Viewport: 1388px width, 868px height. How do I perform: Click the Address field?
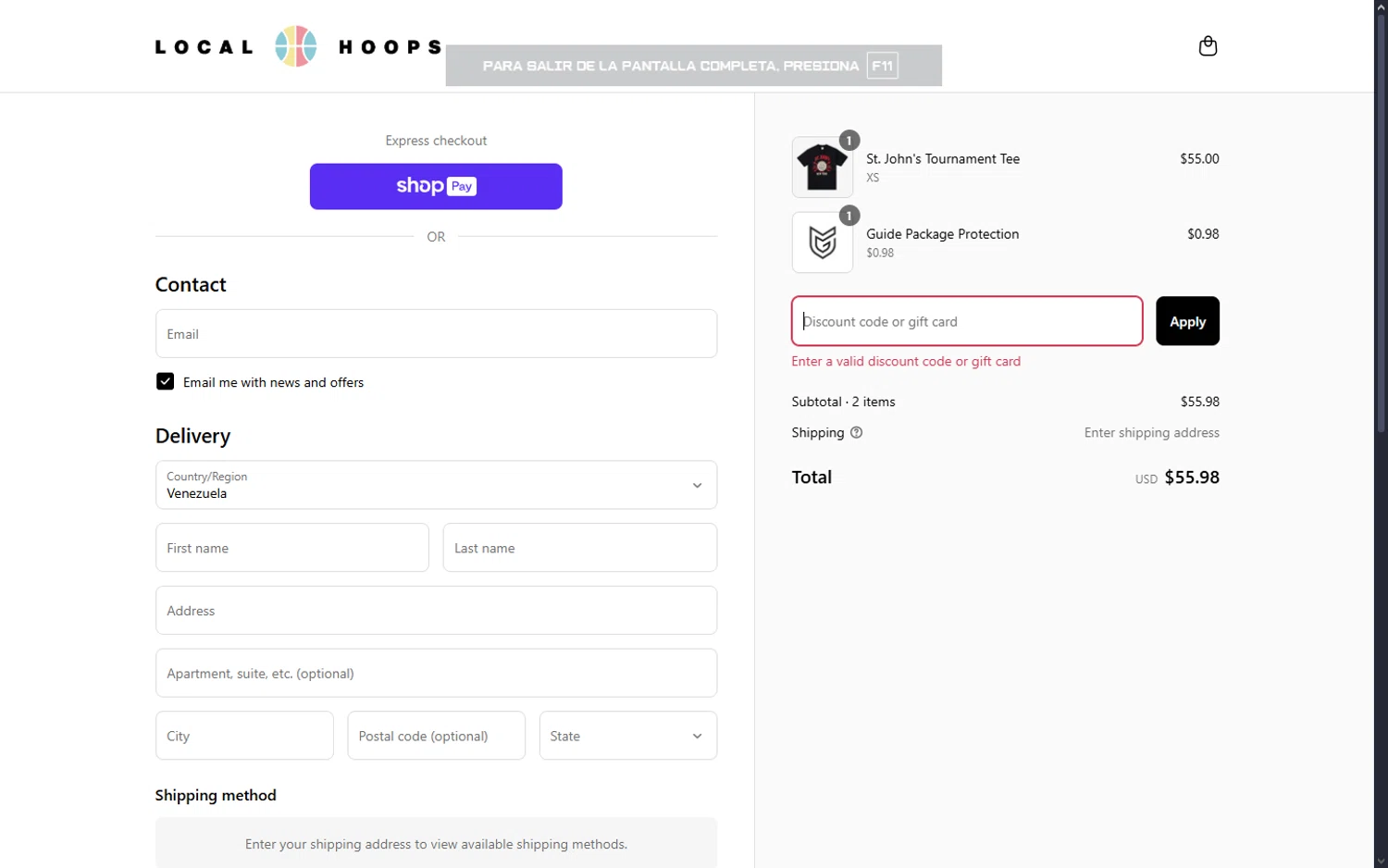436,610
